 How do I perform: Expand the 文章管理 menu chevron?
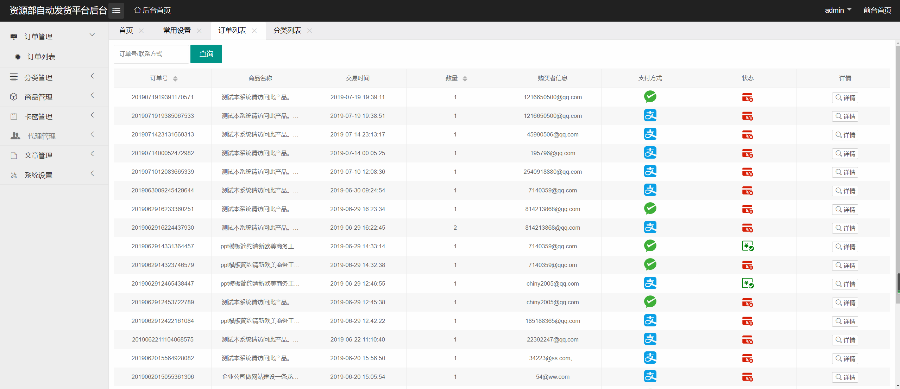[x=92, y=155]
